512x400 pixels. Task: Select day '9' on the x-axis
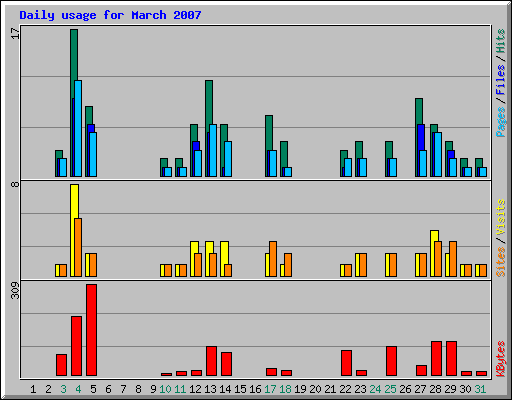click(153, 389)
